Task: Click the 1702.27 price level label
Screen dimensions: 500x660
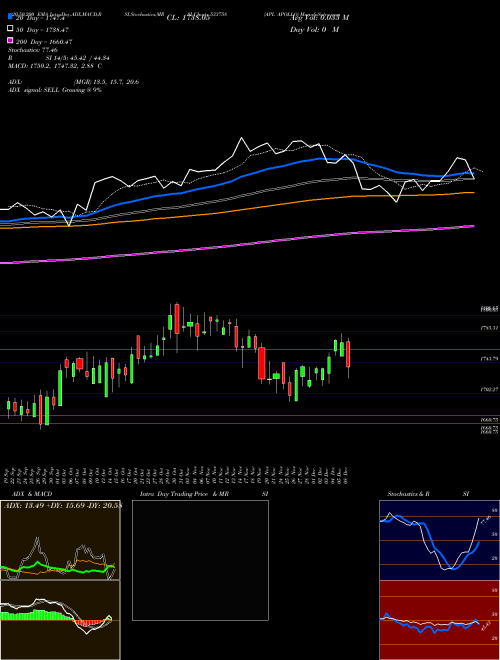Action: click(x=490, y=390)
